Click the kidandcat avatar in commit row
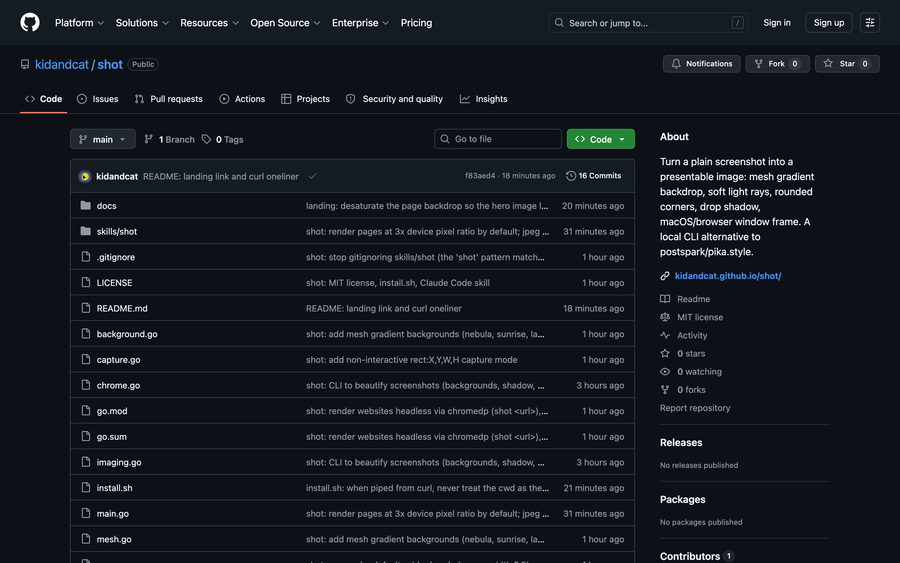Image resolution: width=900 pixels, height=563 pixels. pos(85,176)
